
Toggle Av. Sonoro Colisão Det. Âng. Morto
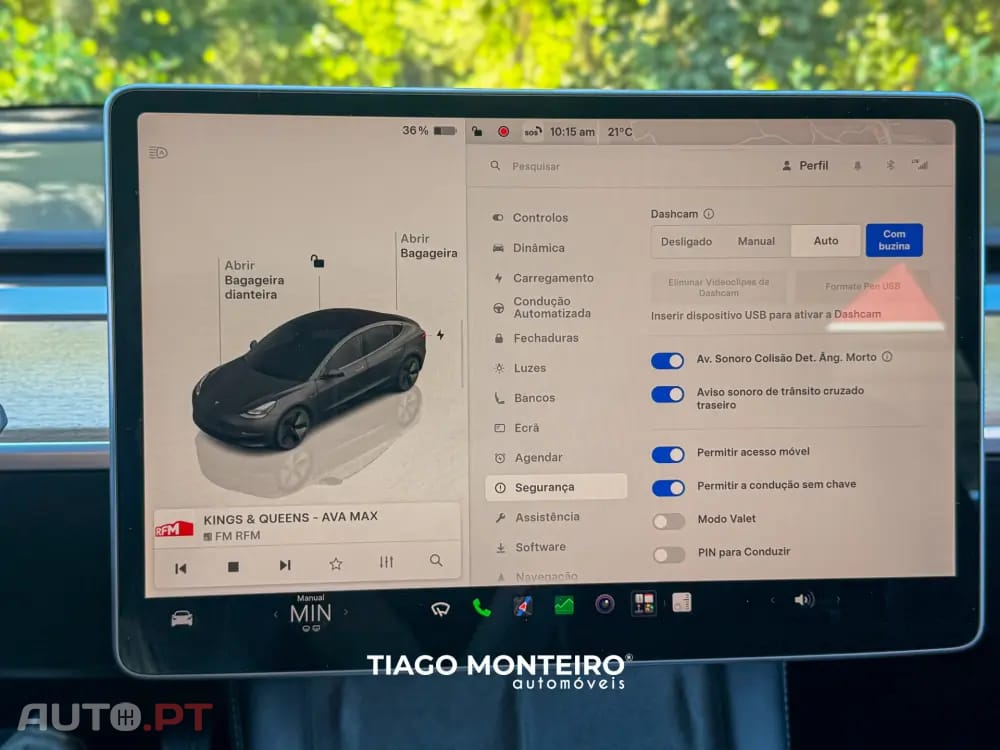(667, 361)
